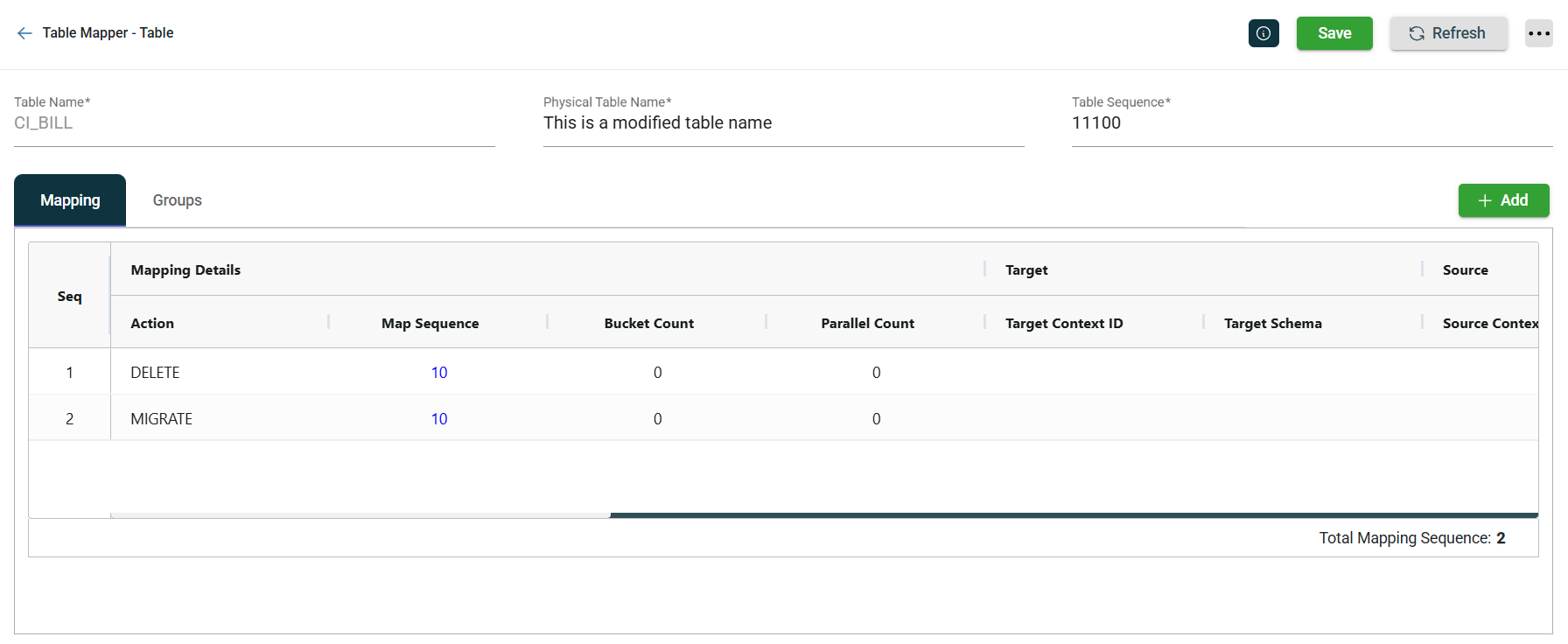Click the Bucket Count column header
The height and width of the screenshot is (644, 1568).
[x=648, y=324]
